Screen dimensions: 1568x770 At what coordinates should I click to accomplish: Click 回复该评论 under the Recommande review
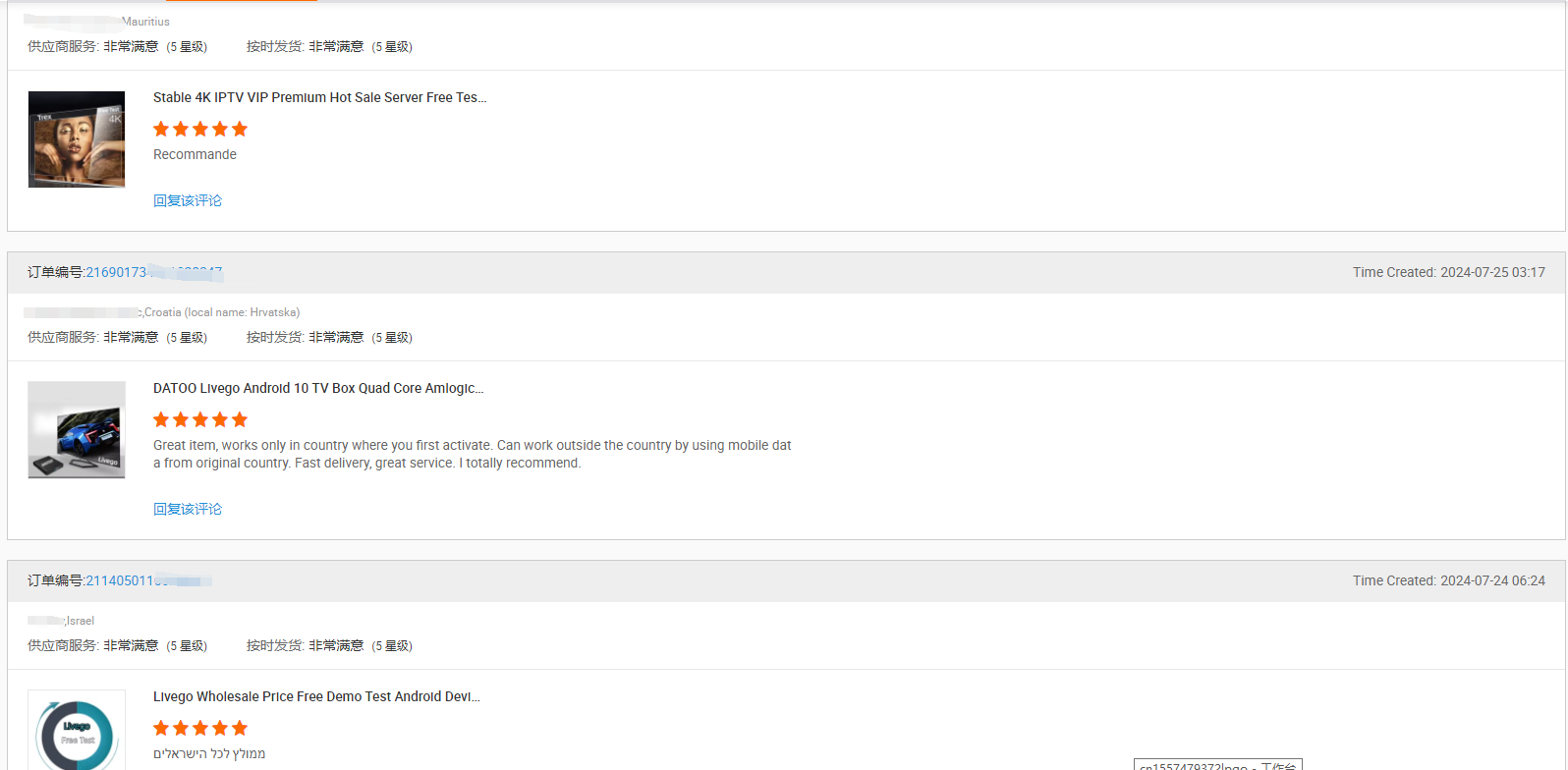point(188,200)
